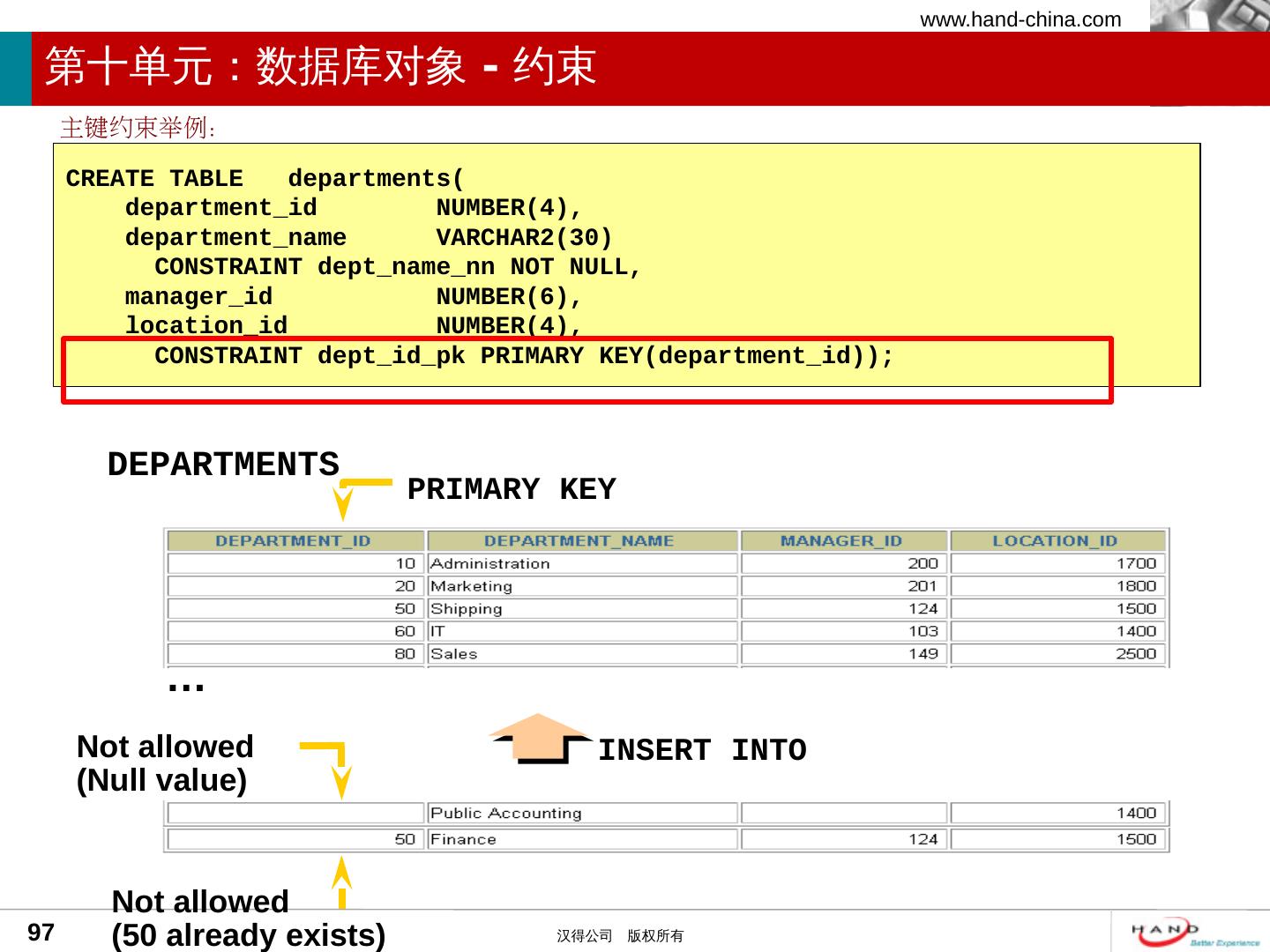Screen dimensions: 1270x952
Task: Click department ID 10 cell
Action: (x=295, y=563)
